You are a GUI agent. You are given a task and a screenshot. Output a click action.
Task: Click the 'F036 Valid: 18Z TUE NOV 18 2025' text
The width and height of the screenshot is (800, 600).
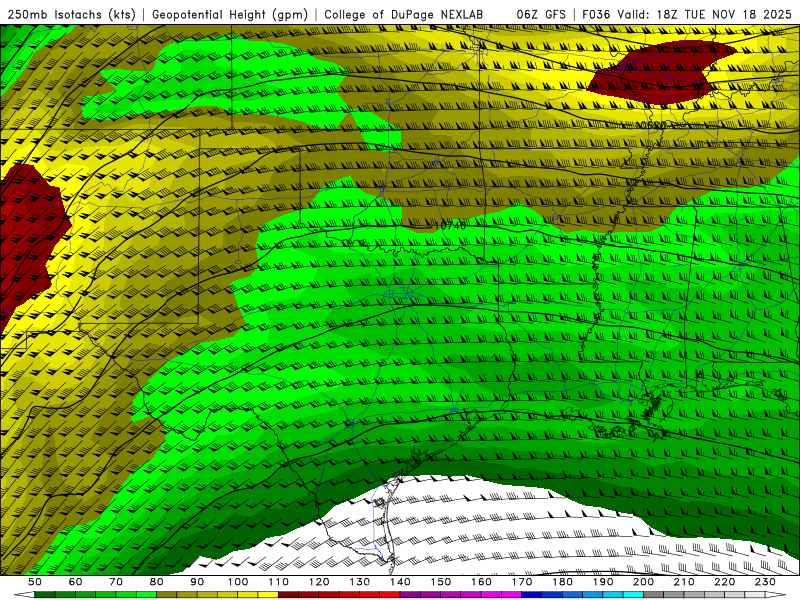(687, 15)
